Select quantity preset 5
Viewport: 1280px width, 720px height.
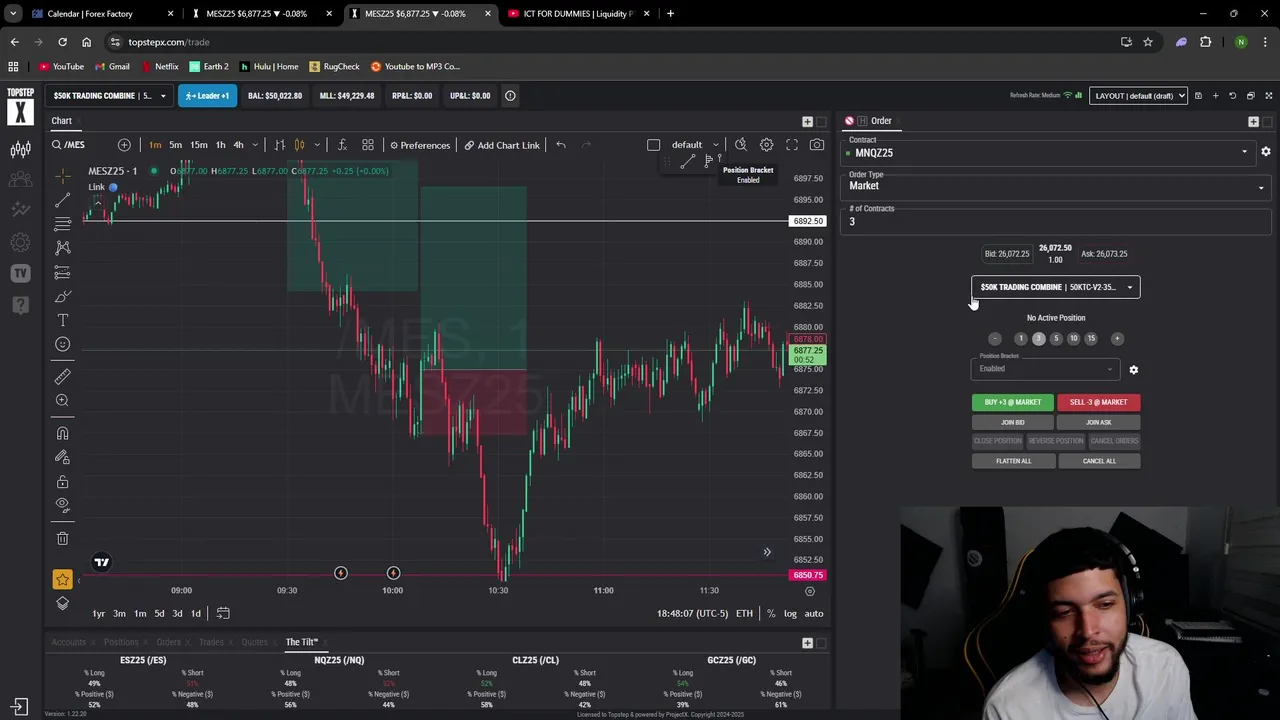pos(1056,339)
